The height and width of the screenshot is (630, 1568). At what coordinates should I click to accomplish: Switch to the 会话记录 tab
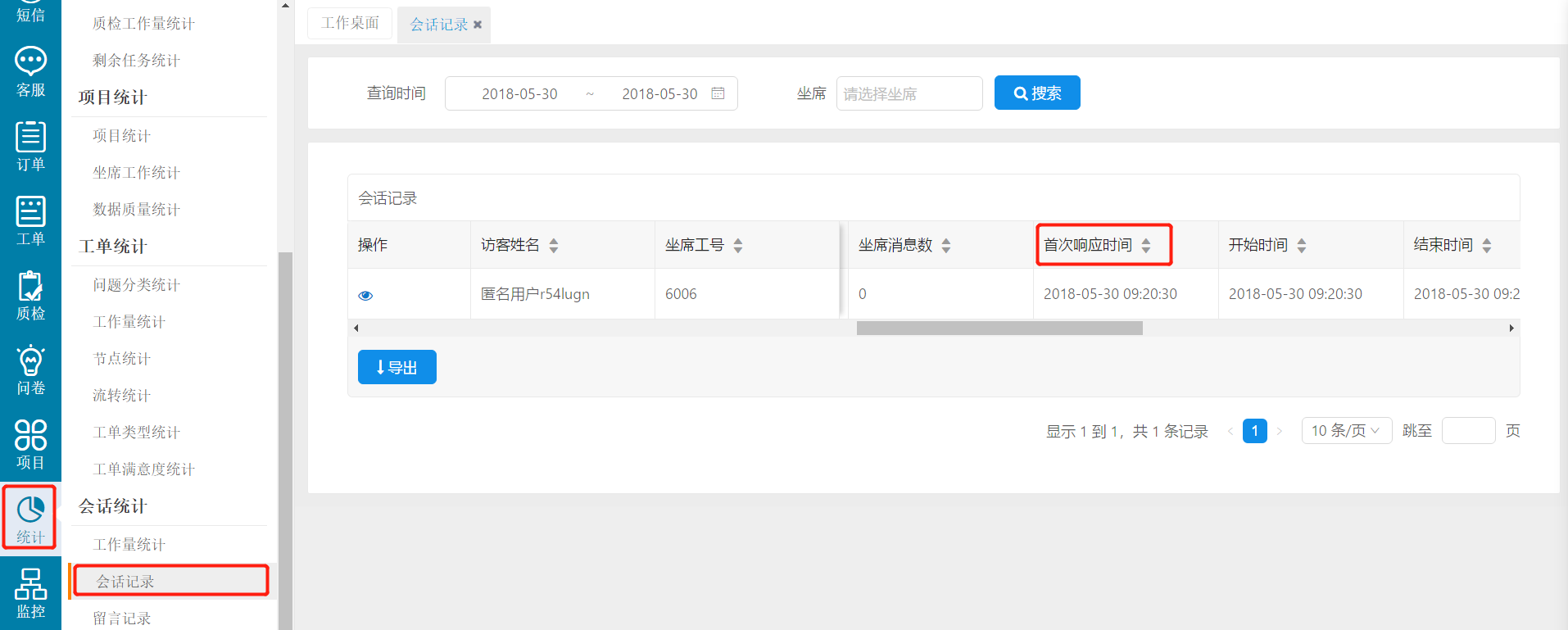[x=438, y=25]
